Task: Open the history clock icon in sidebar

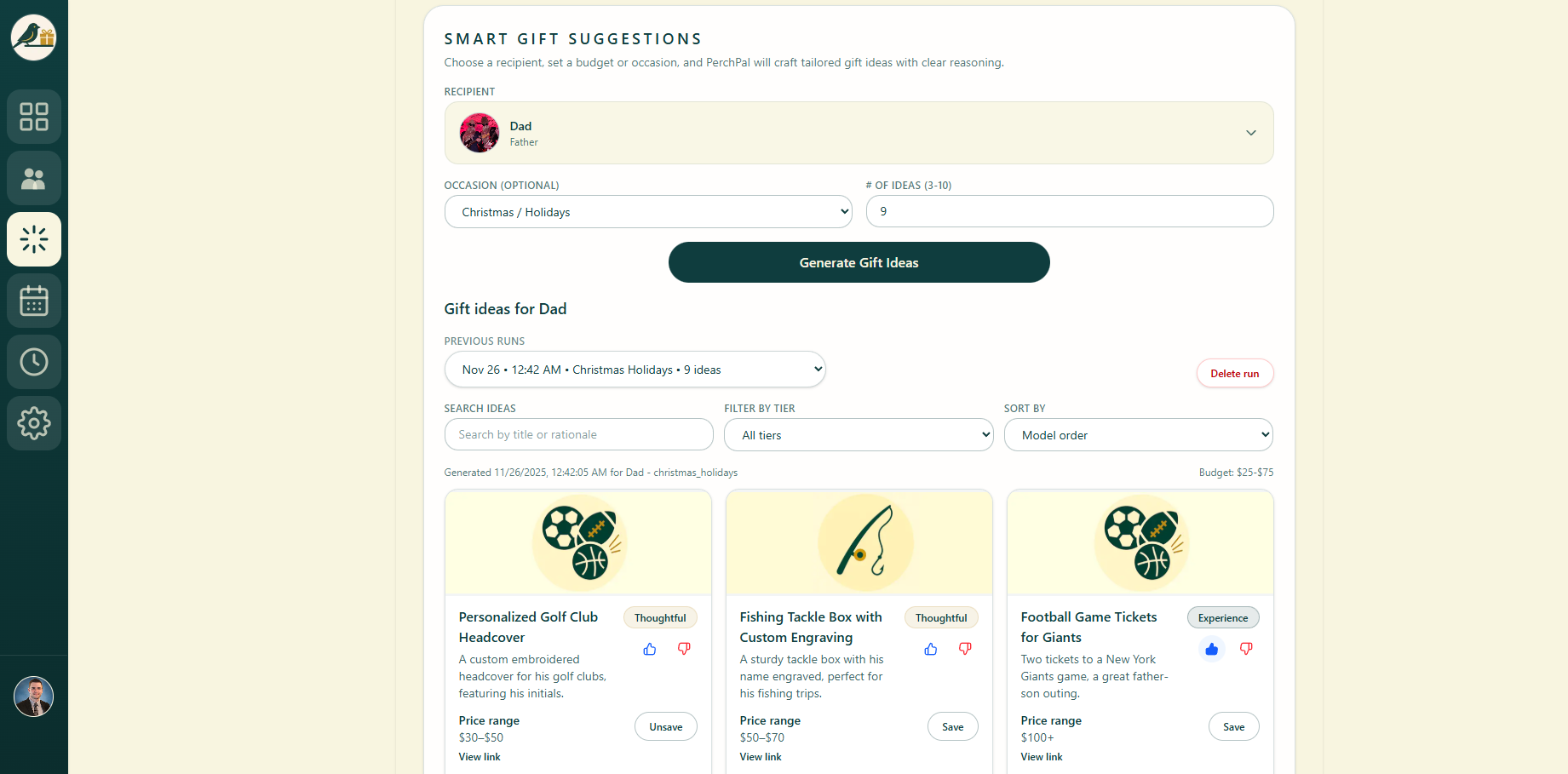Action: pyautogui.click(x=34, y=362)
